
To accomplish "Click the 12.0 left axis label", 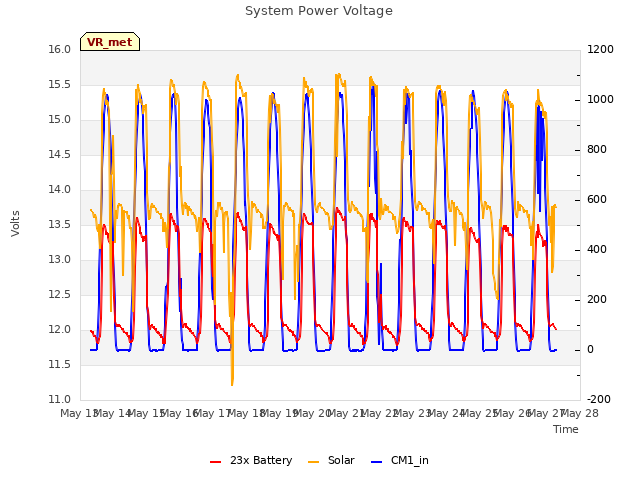I will (x=60, y=329).
